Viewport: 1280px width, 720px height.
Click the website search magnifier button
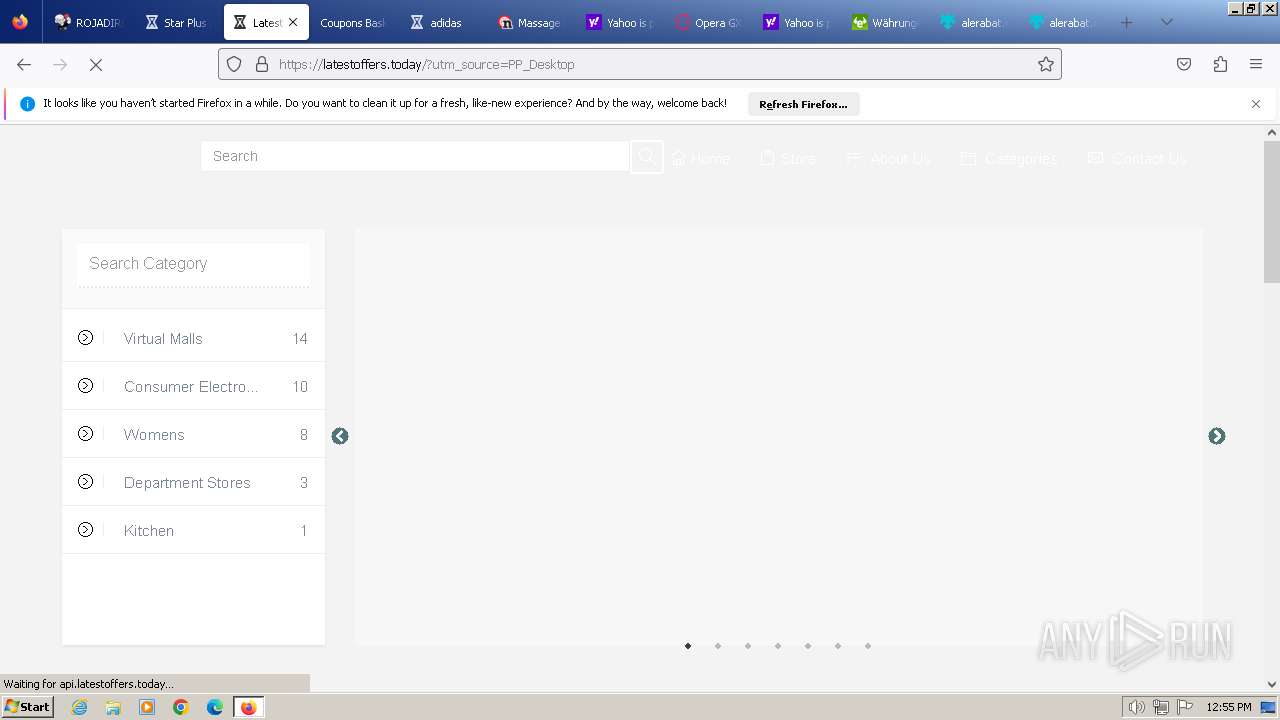tap(647, 156)
